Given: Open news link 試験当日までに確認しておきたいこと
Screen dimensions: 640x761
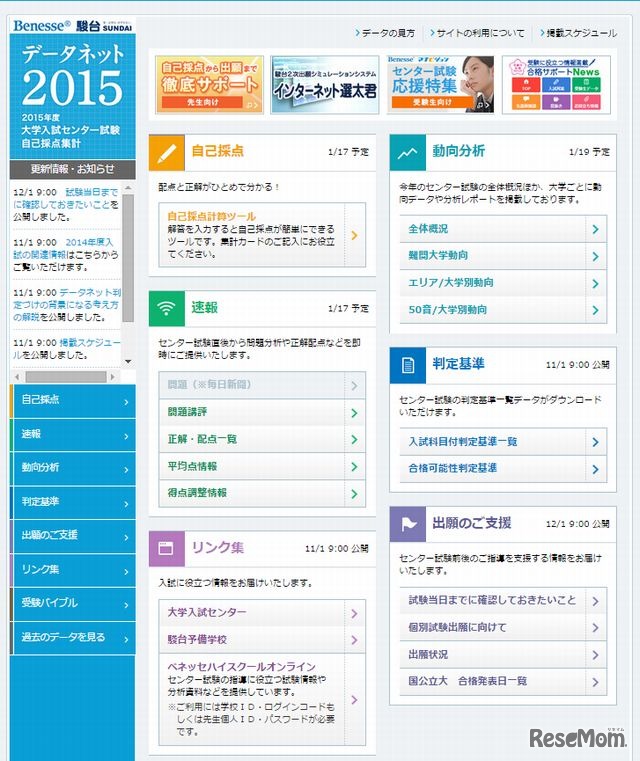Looking at the screenshot, I should coord(65,199).
